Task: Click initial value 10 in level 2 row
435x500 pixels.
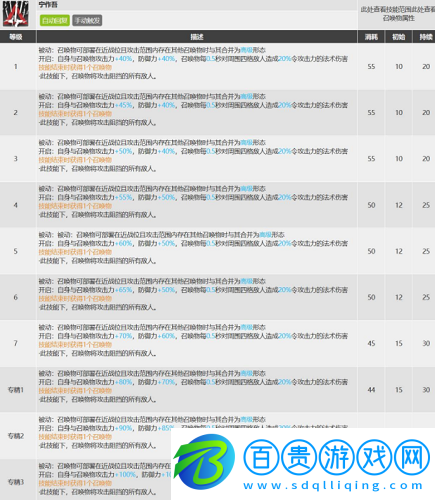Action: [399, 113]
